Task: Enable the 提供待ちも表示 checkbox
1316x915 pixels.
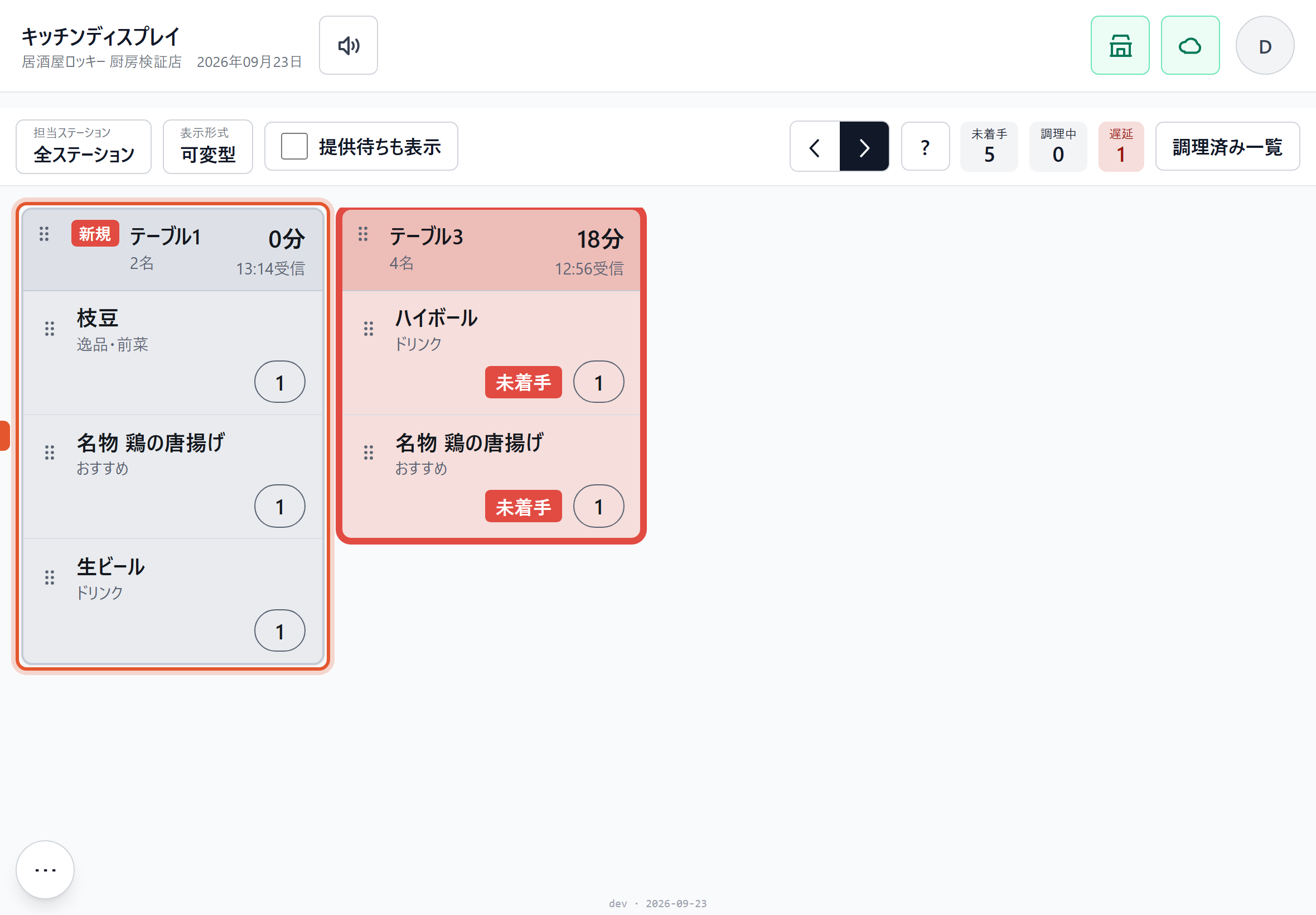Action: [294, 146]
